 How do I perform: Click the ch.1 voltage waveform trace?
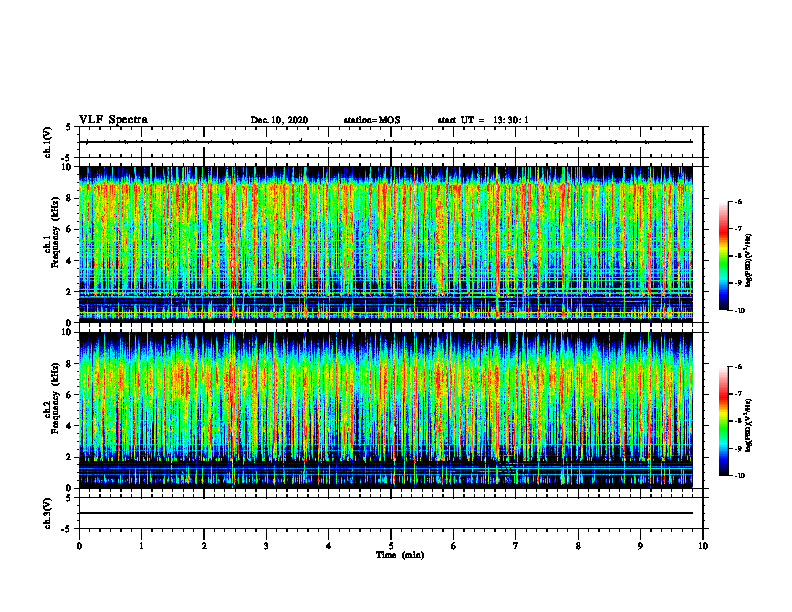[x=386, y=142]
